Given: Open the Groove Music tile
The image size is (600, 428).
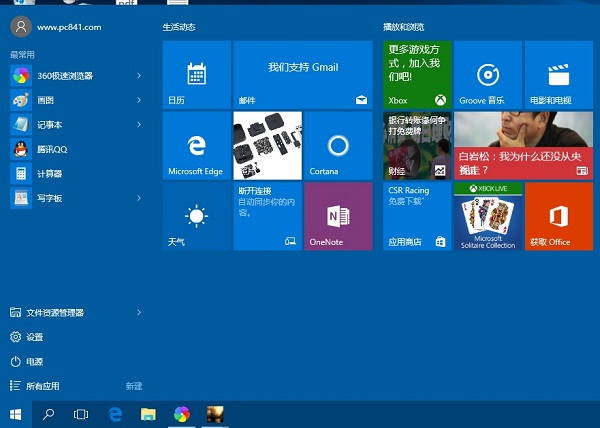Looking at the screenshot, I should (x=488, y=75).
